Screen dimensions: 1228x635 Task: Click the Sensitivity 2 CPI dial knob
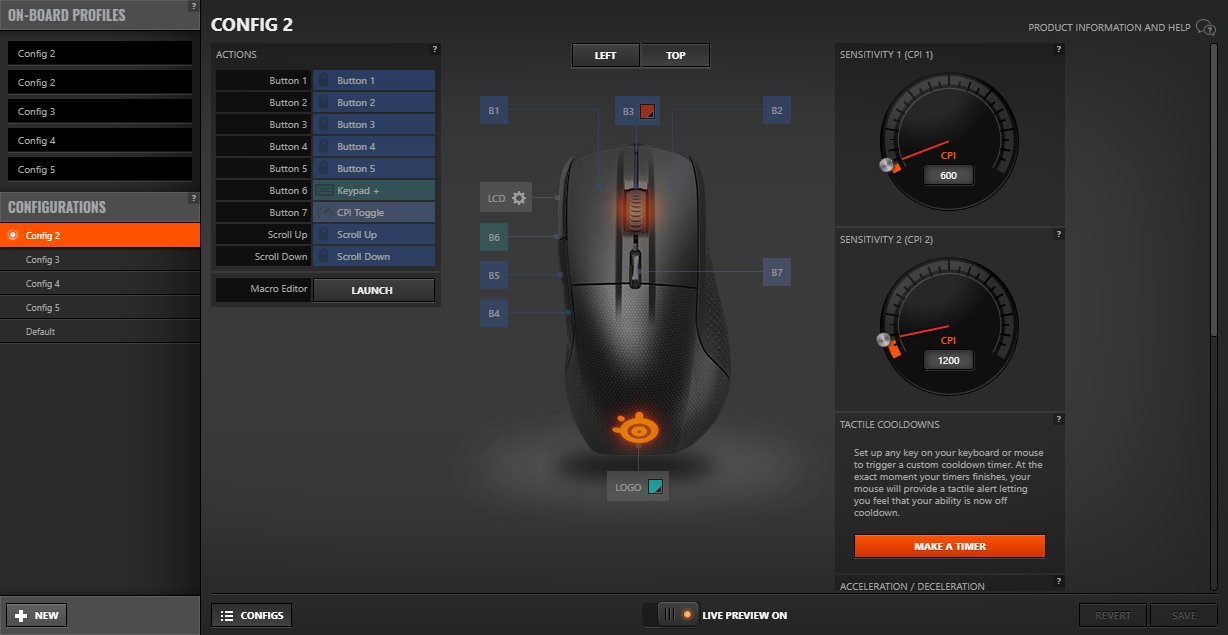(882, 342)
